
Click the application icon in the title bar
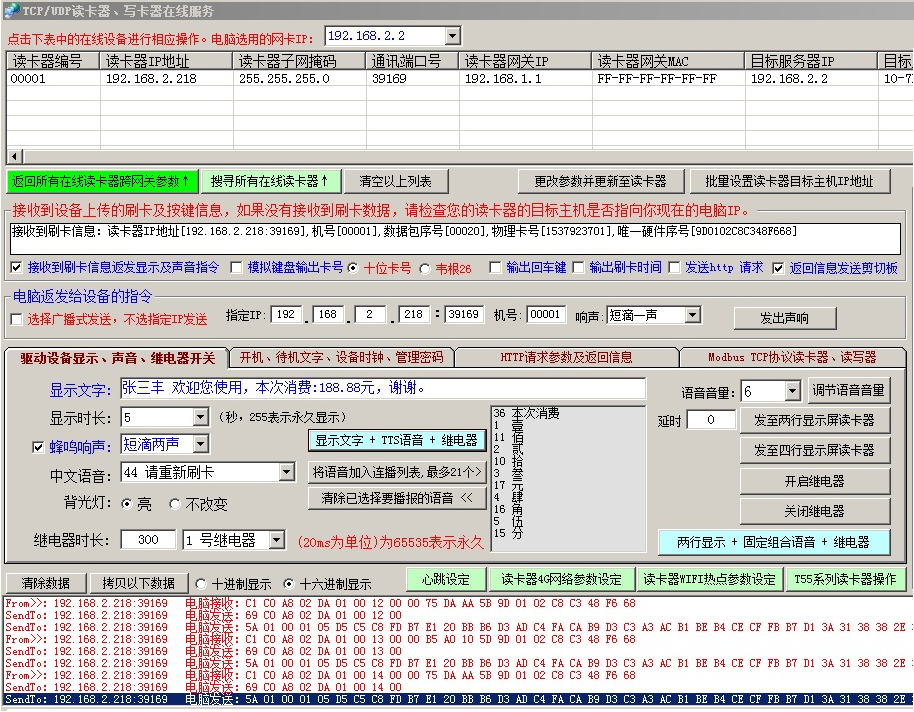tap(11, 10)
